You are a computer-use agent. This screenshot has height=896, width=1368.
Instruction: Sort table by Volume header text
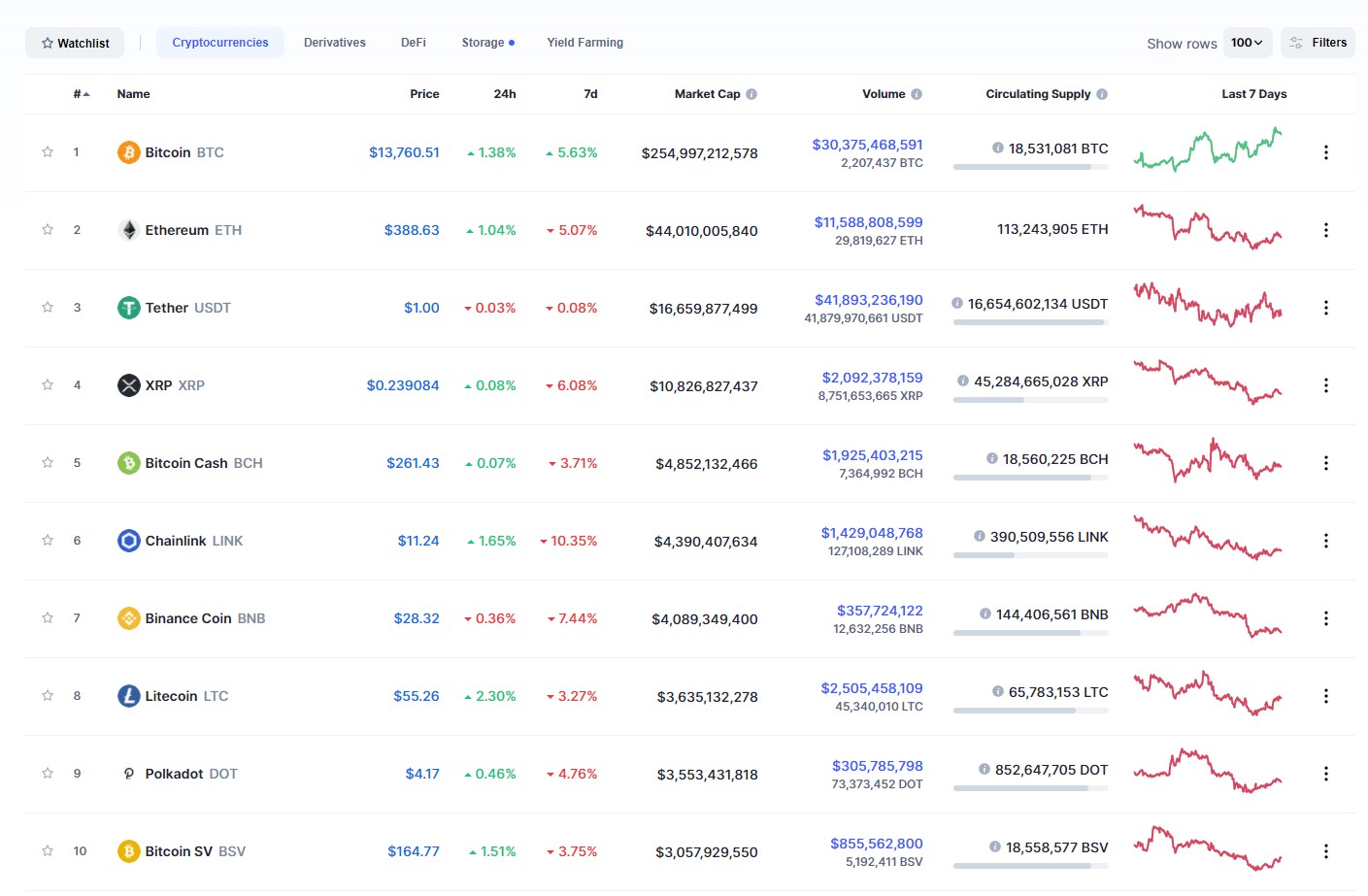tap(884, 94)
